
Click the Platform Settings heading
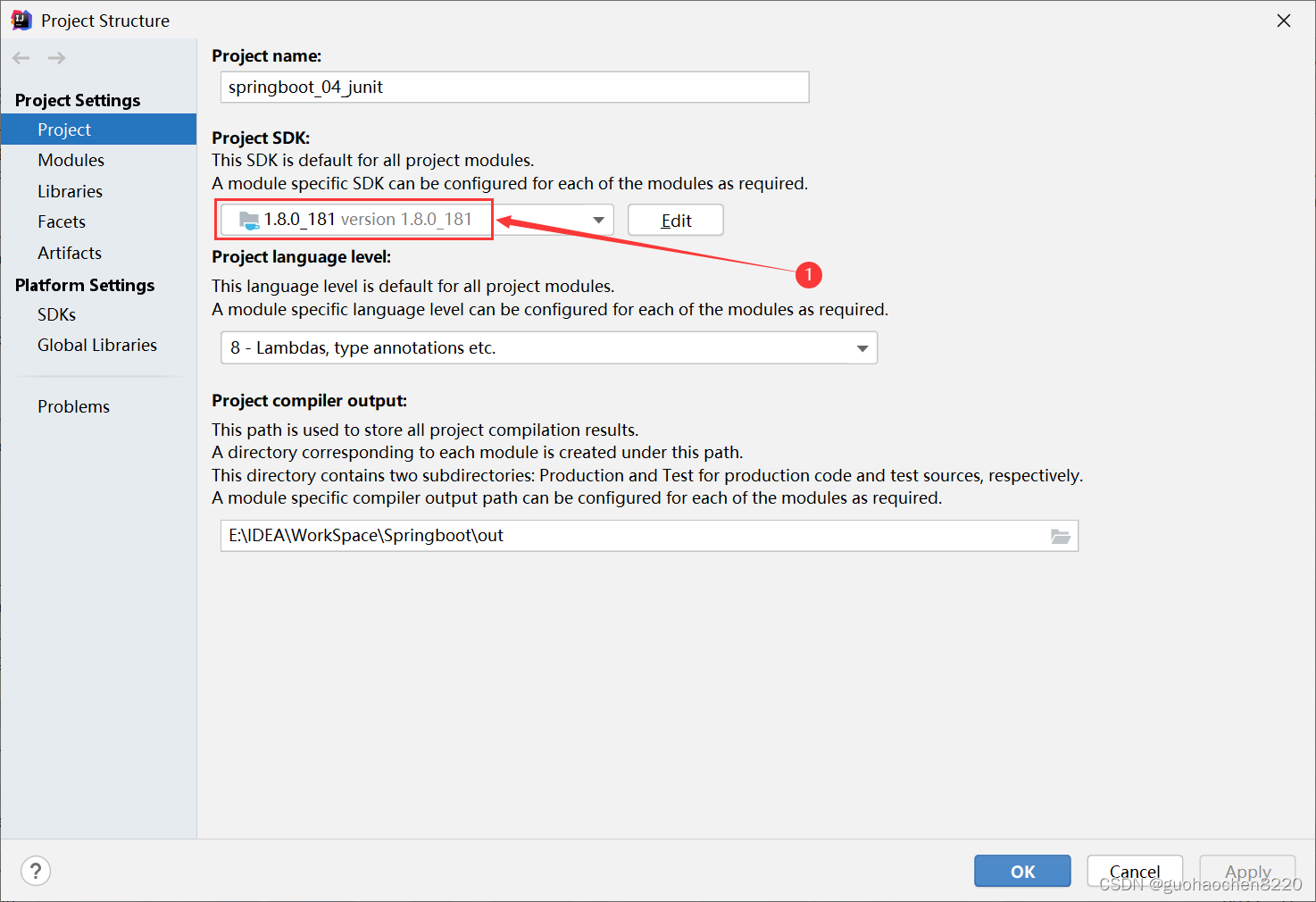(x=85, y=285)
